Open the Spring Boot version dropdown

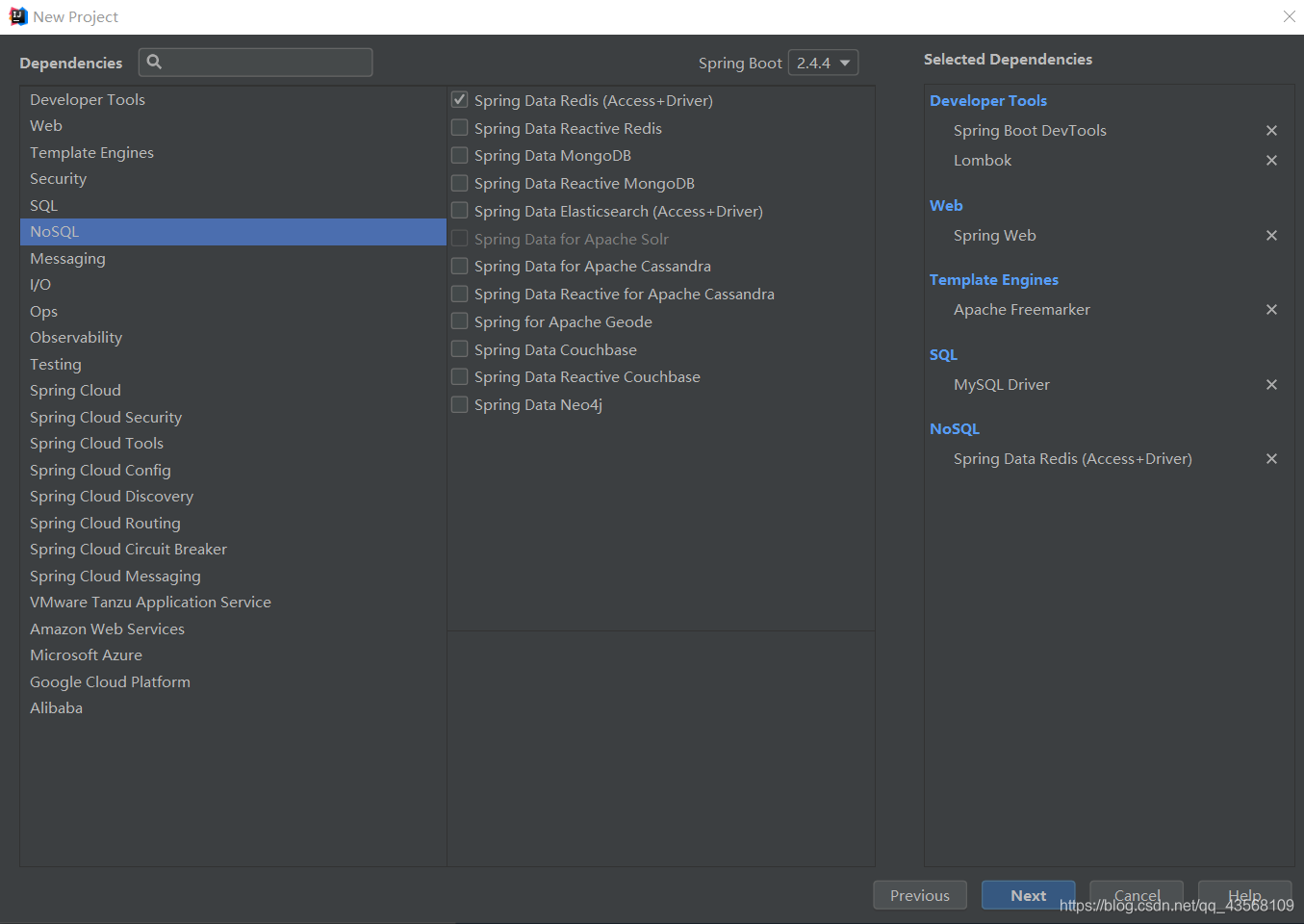coord(823,63)
